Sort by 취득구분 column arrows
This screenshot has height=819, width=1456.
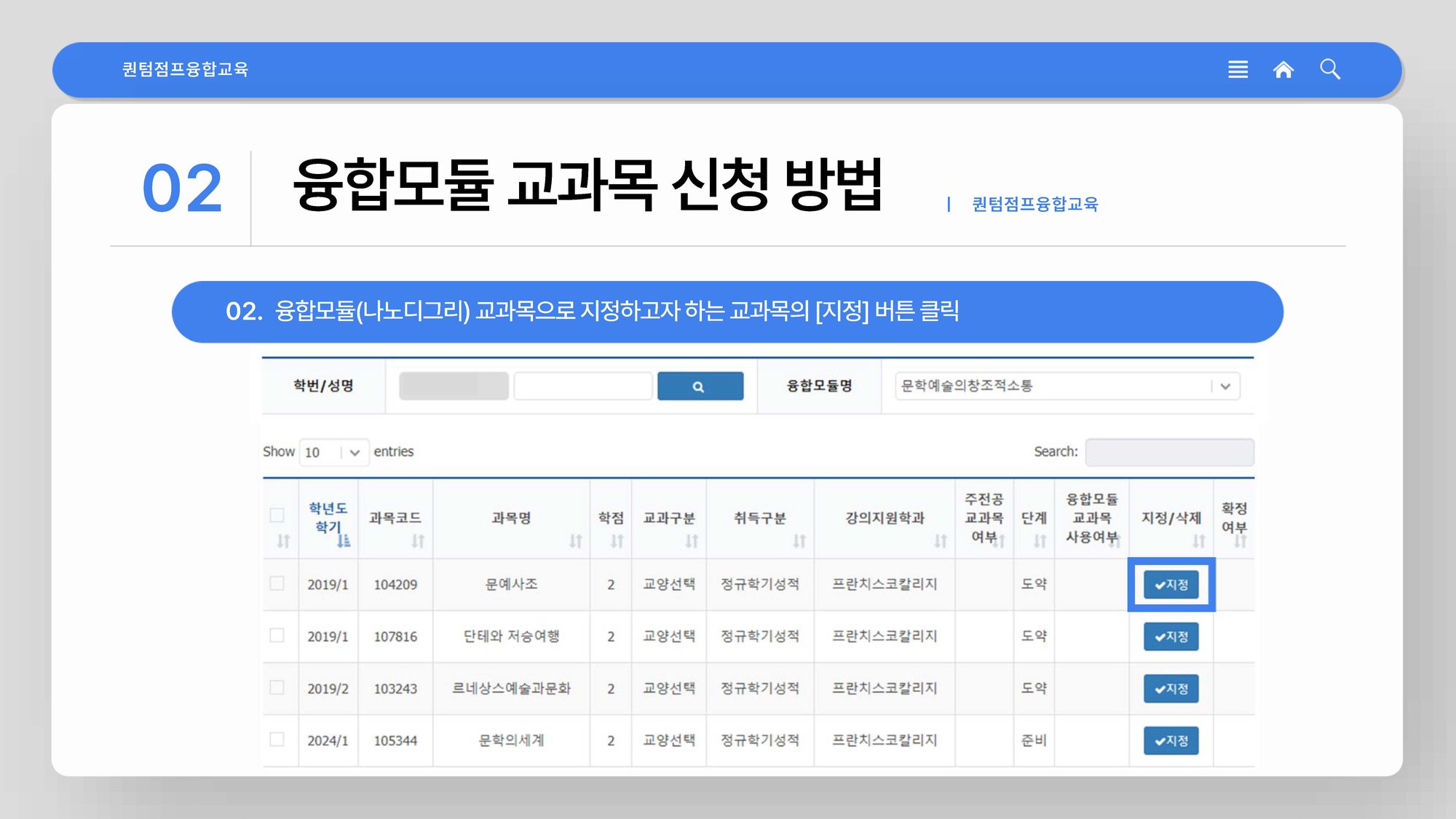(x=799, y=541)
